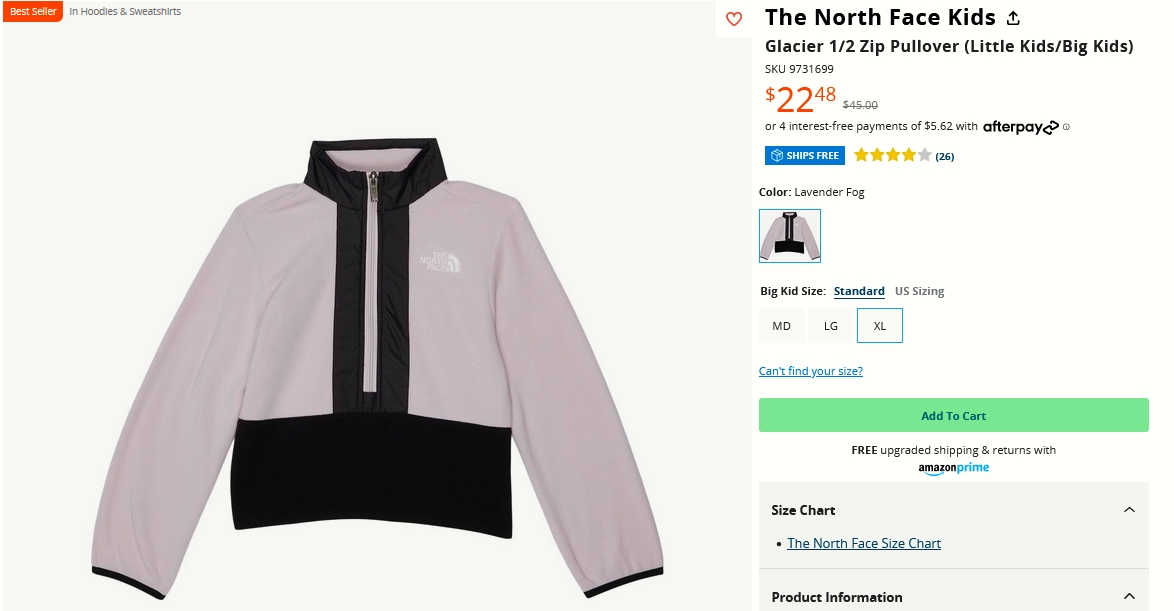
Task: Collapse the Size Chart section
Action: pos(1129,510)
